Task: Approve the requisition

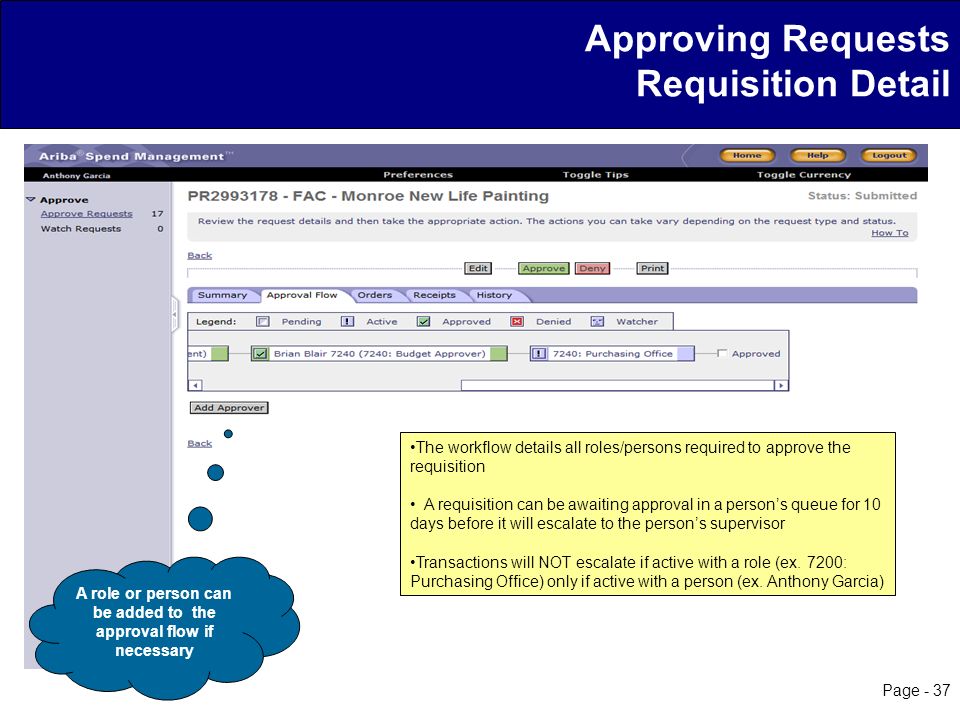Action: click(544, 268)
